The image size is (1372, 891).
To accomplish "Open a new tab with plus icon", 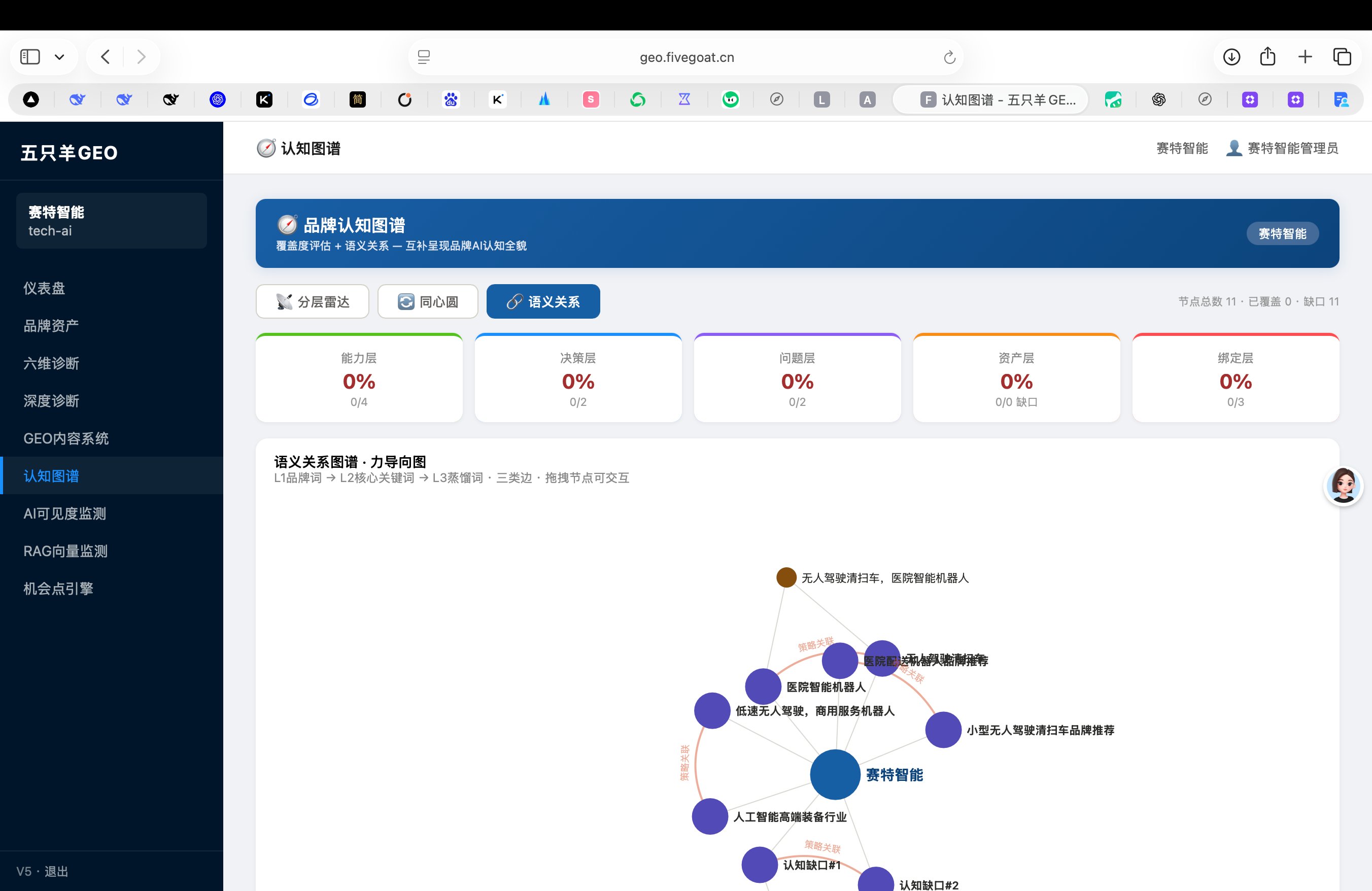I will [1305, 56].
